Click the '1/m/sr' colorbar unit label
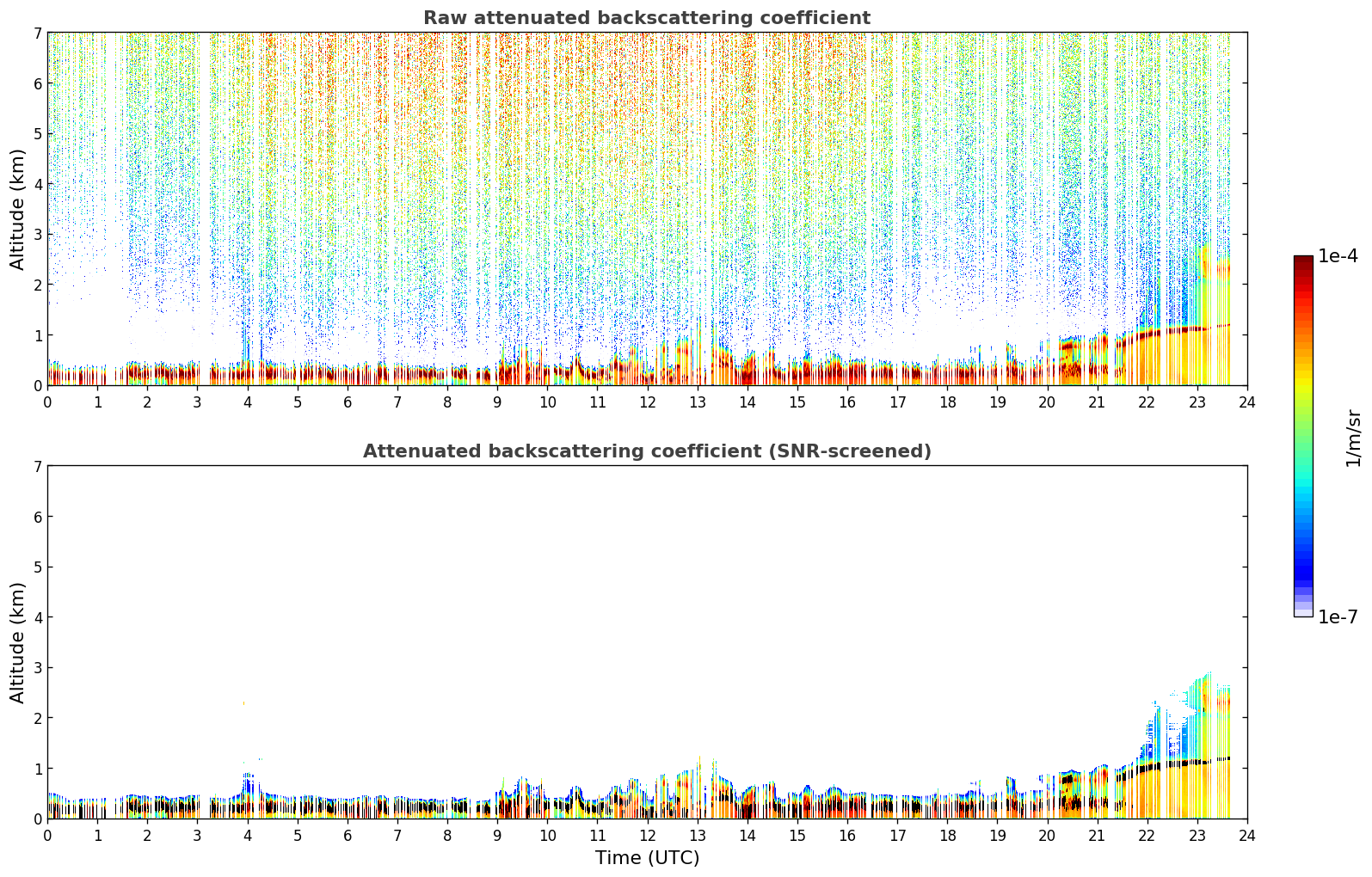This screenshot has height=877, width=1372. 1353,438
